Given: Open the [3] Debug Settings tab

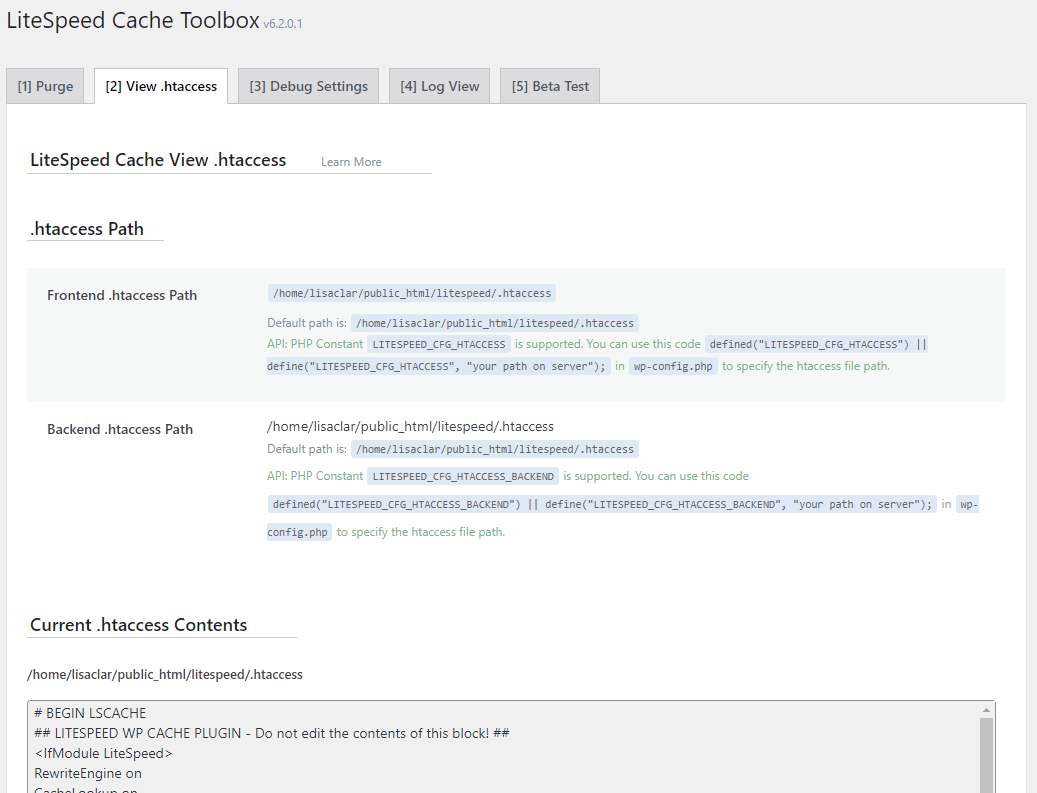Looking at the screenshot, I should pyautogui.click(x=308, y=86).
